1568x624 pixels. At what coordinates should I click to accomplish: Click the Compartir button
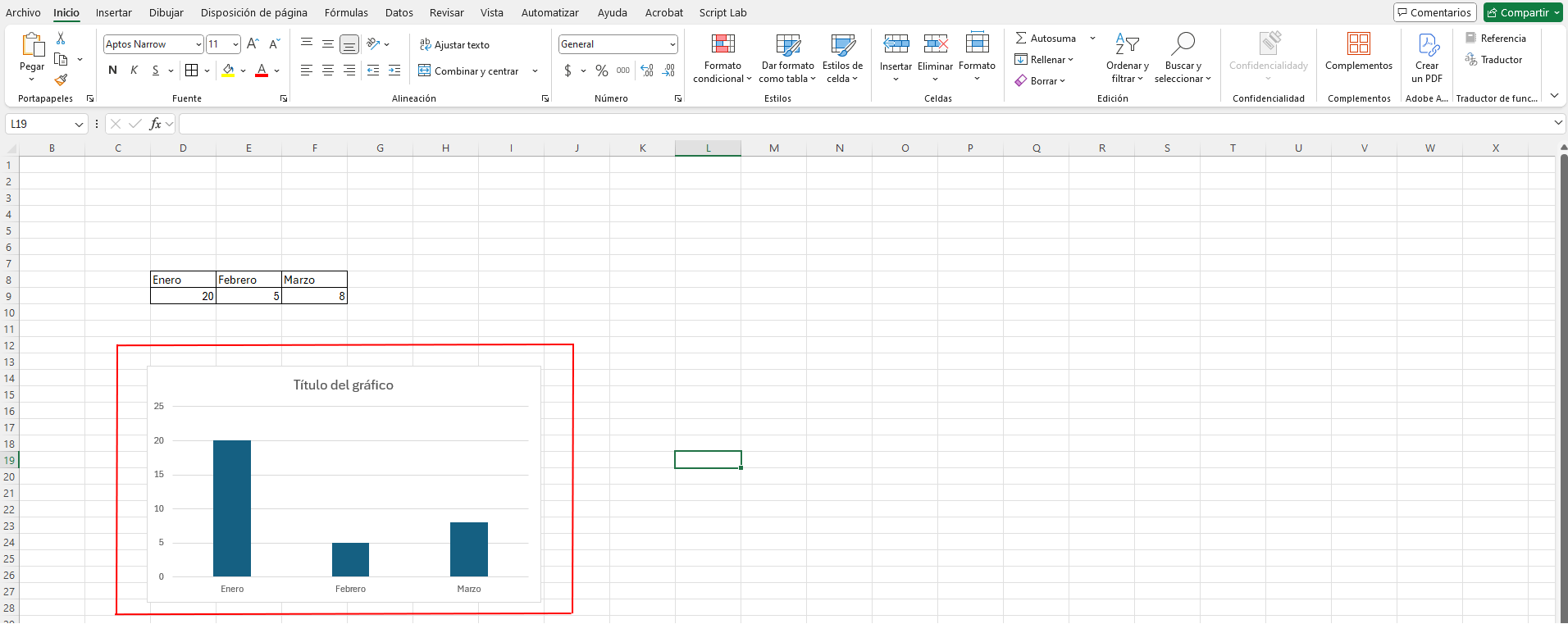click(1522, 12)
